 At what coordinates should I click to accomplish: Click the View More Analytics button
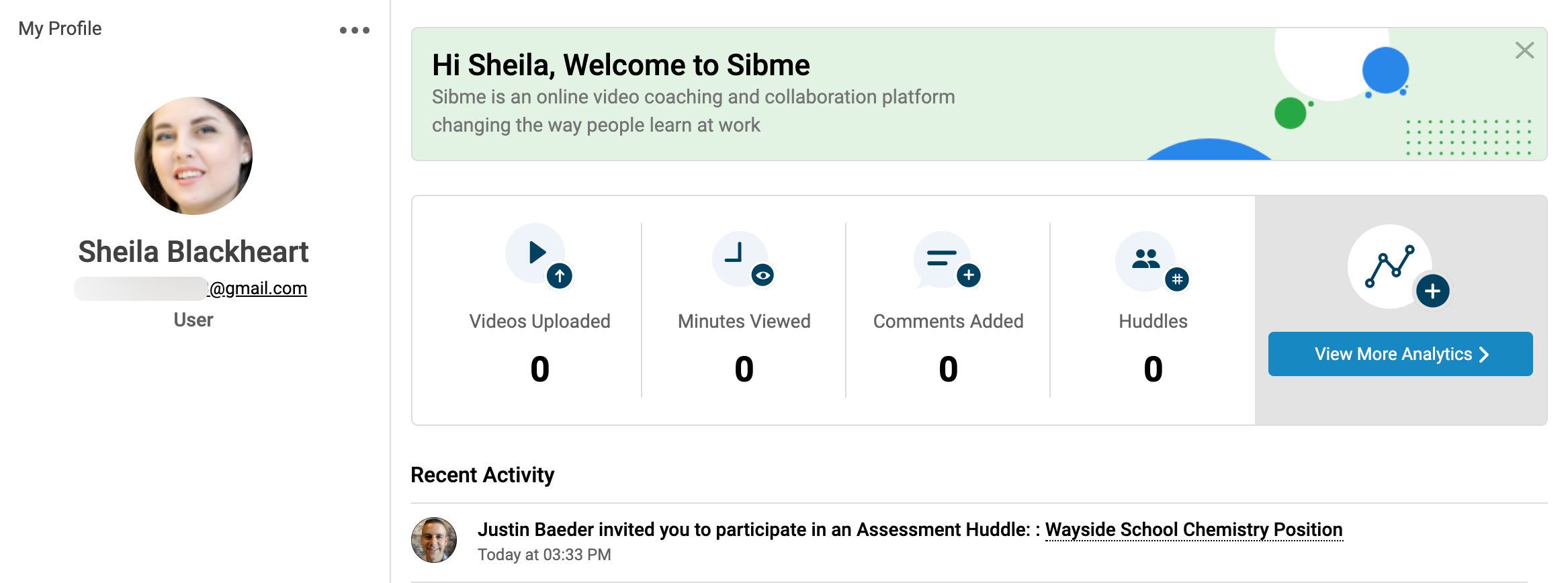(x=1400, y=354)
